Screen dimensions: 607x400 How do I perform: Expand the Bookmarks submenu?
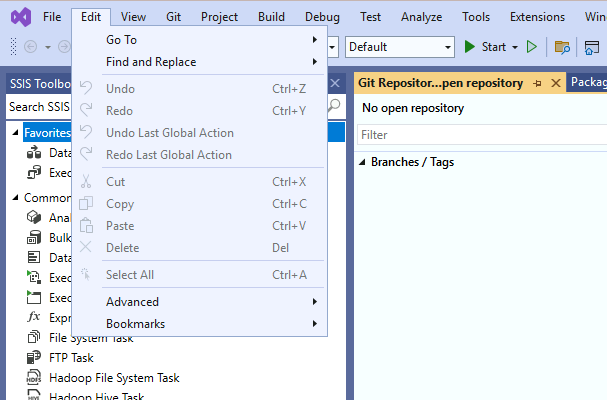click(x=199, y=324)
